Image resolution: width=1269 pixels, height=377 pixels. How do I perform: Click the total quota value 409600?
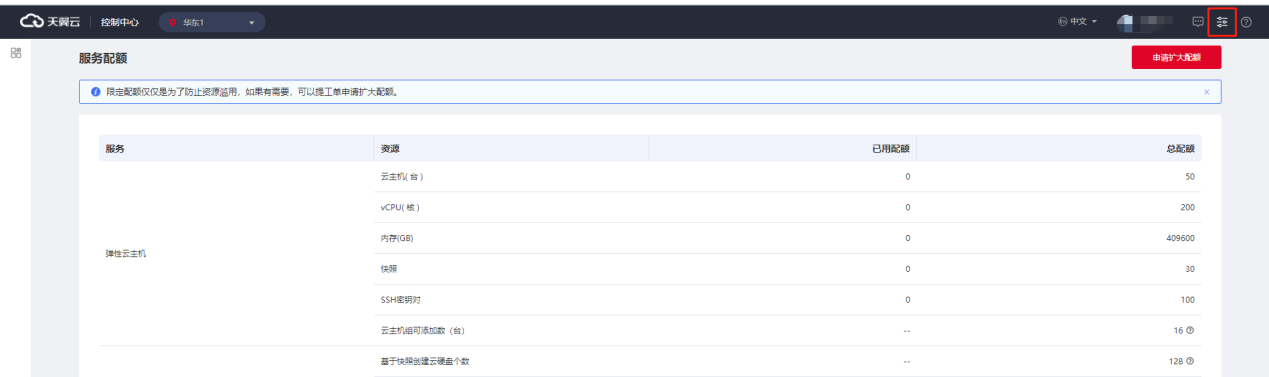(x=1180, y=238)
